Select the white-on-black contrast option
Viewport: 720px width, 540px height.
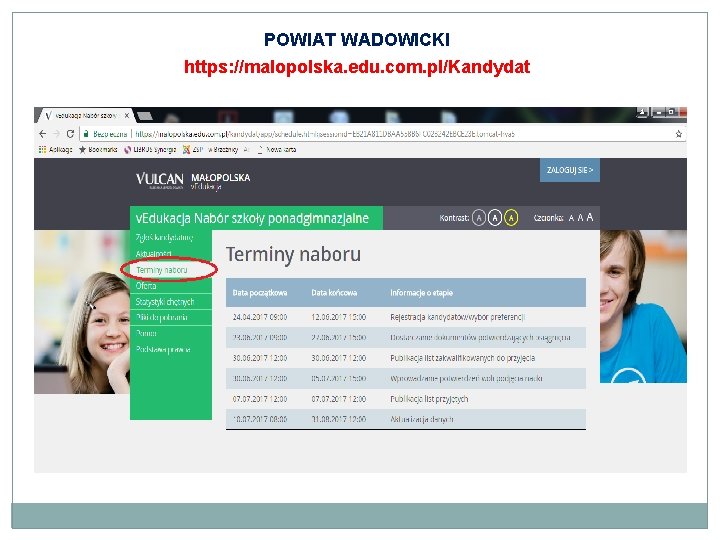495,218
